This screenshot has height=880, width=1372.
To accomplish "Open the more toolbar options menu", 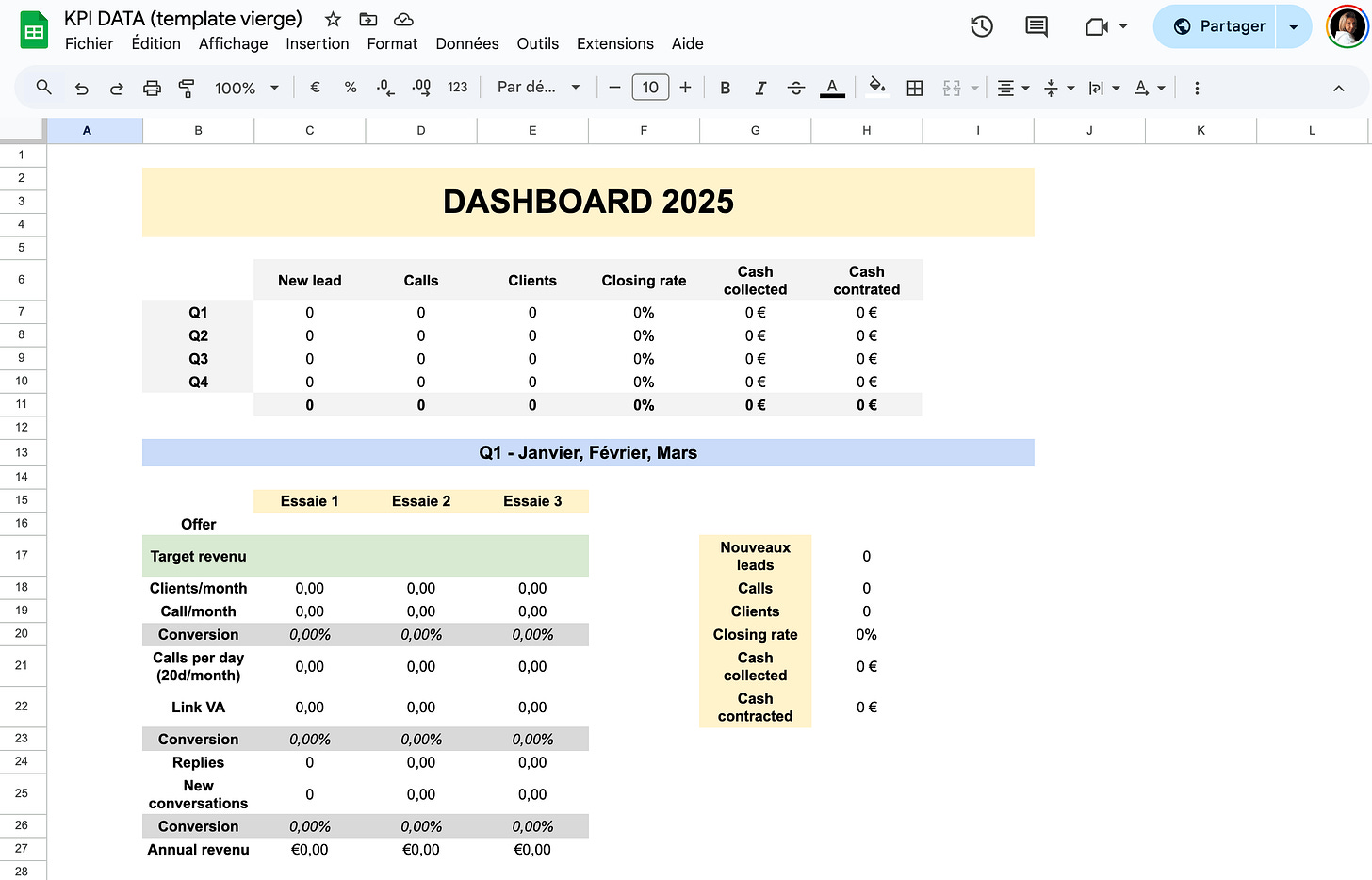I will tap(1197, 88).
